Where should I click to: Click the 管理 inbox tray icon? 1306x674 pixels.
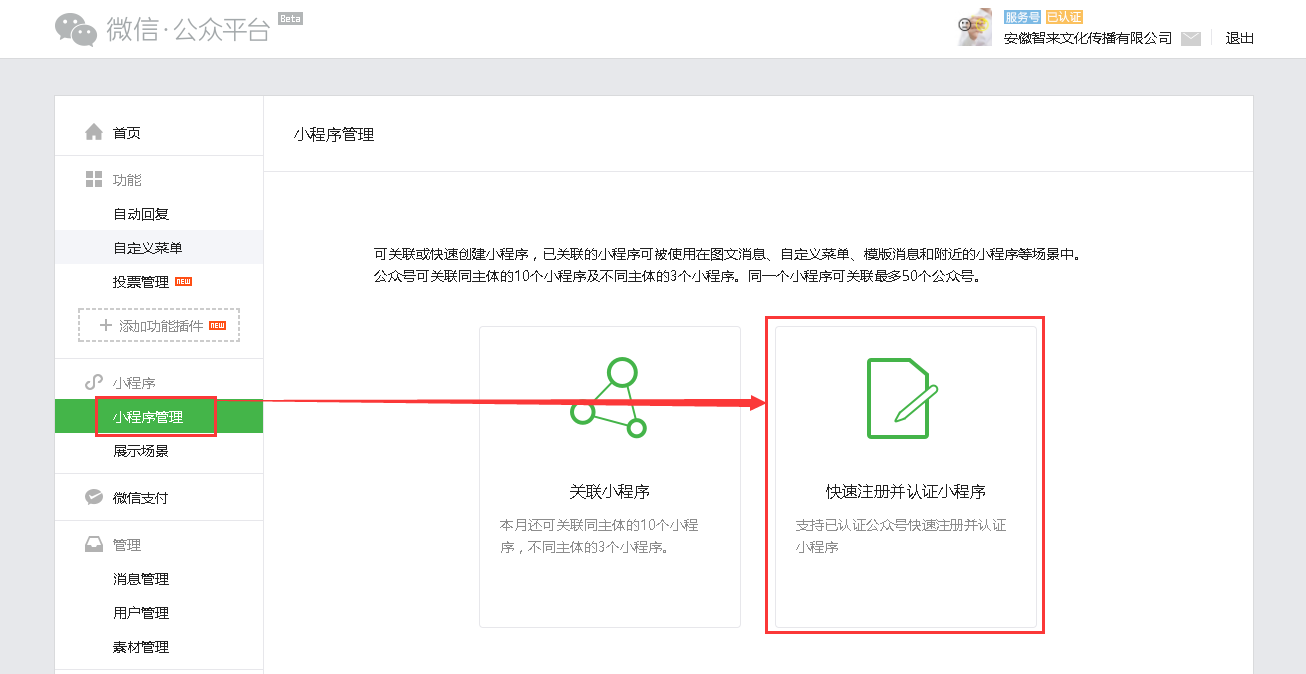[x=94, y=545]
